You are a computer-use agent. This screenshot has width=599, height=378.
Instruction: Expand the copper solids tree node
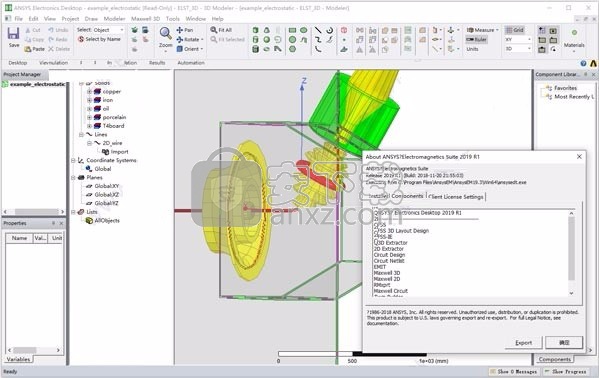point(89,92)
